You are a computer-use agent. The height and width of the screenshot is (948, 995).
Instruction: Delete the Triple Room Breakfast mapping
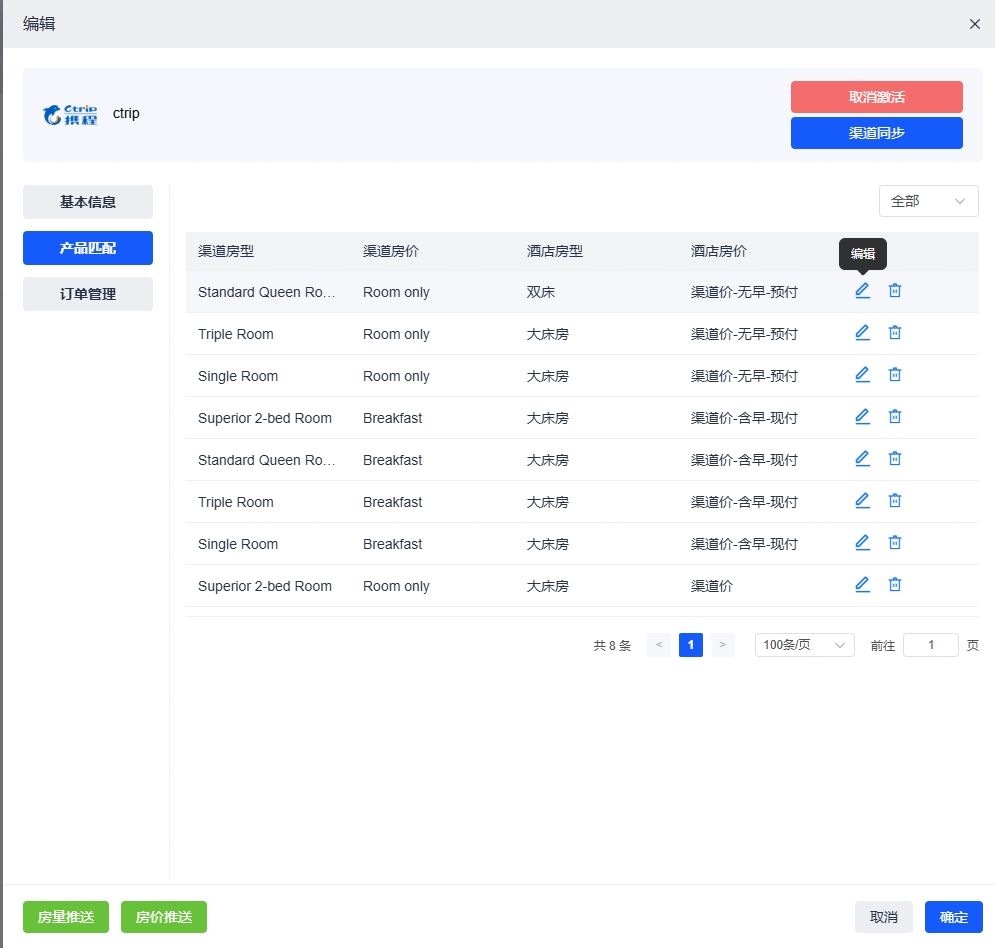895,501
